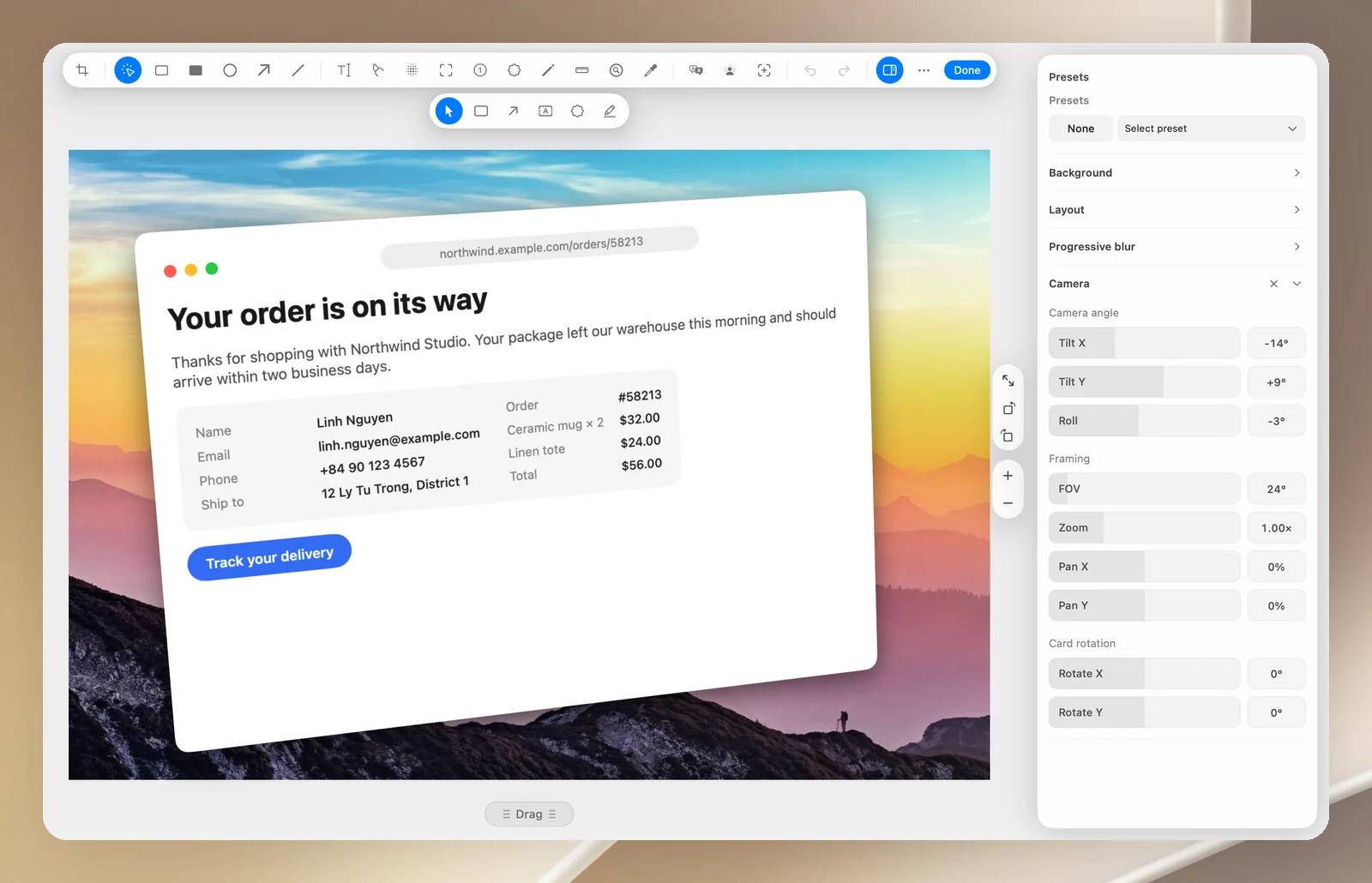Click the northwind.example.com address bar

click(540, 247)
